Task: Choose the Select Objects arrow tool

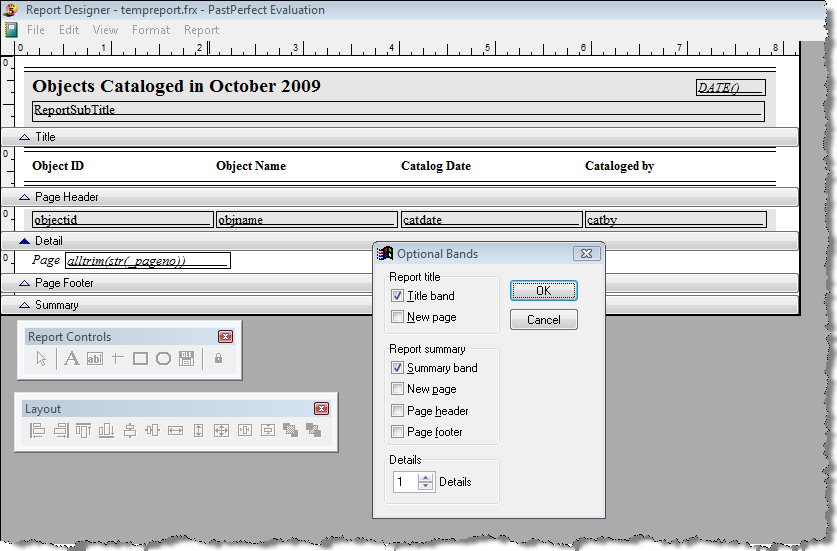Action: tap(41, 359)
